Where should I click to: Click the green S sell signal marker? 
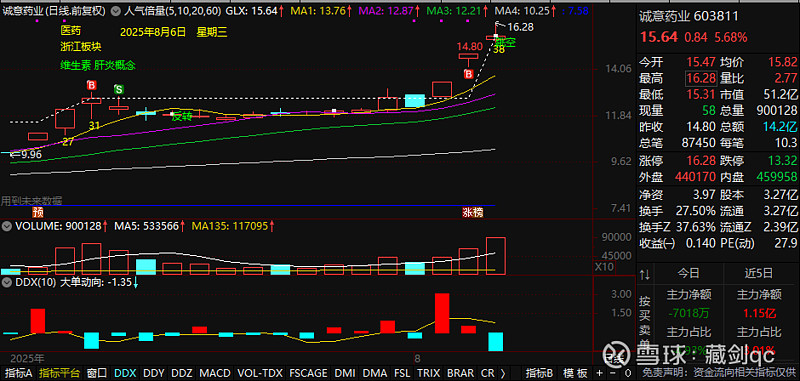(118, 89)
